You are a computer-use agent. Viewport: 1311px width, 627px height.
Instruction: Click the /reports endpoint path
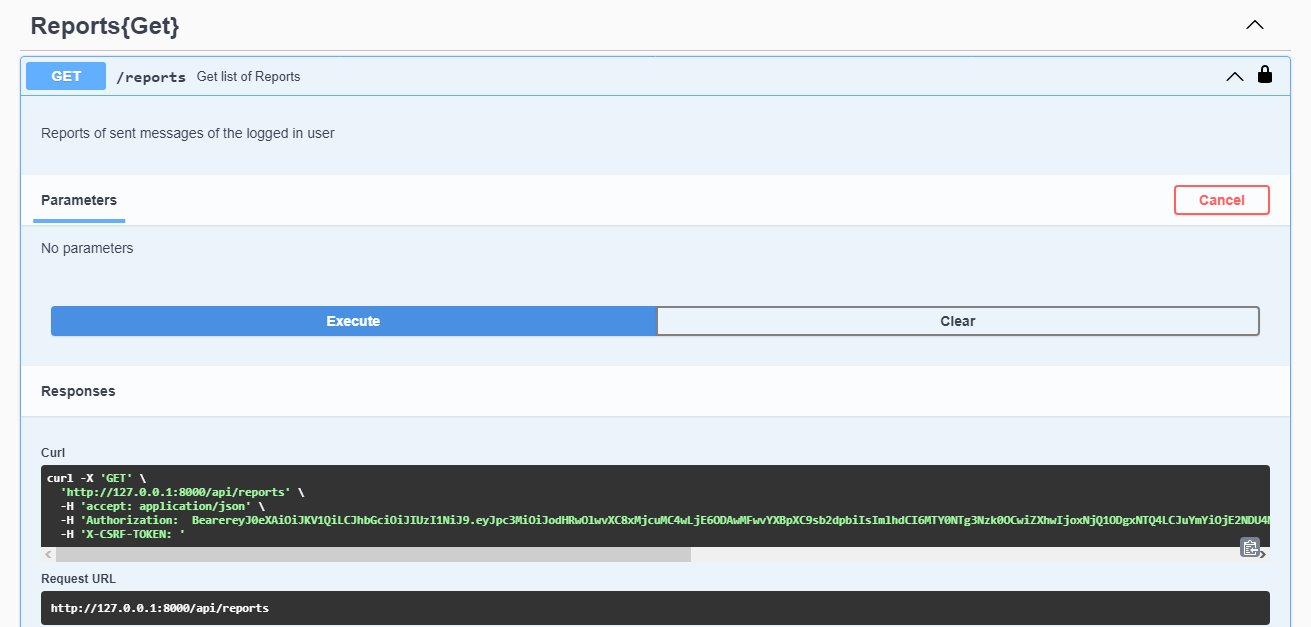152,76
